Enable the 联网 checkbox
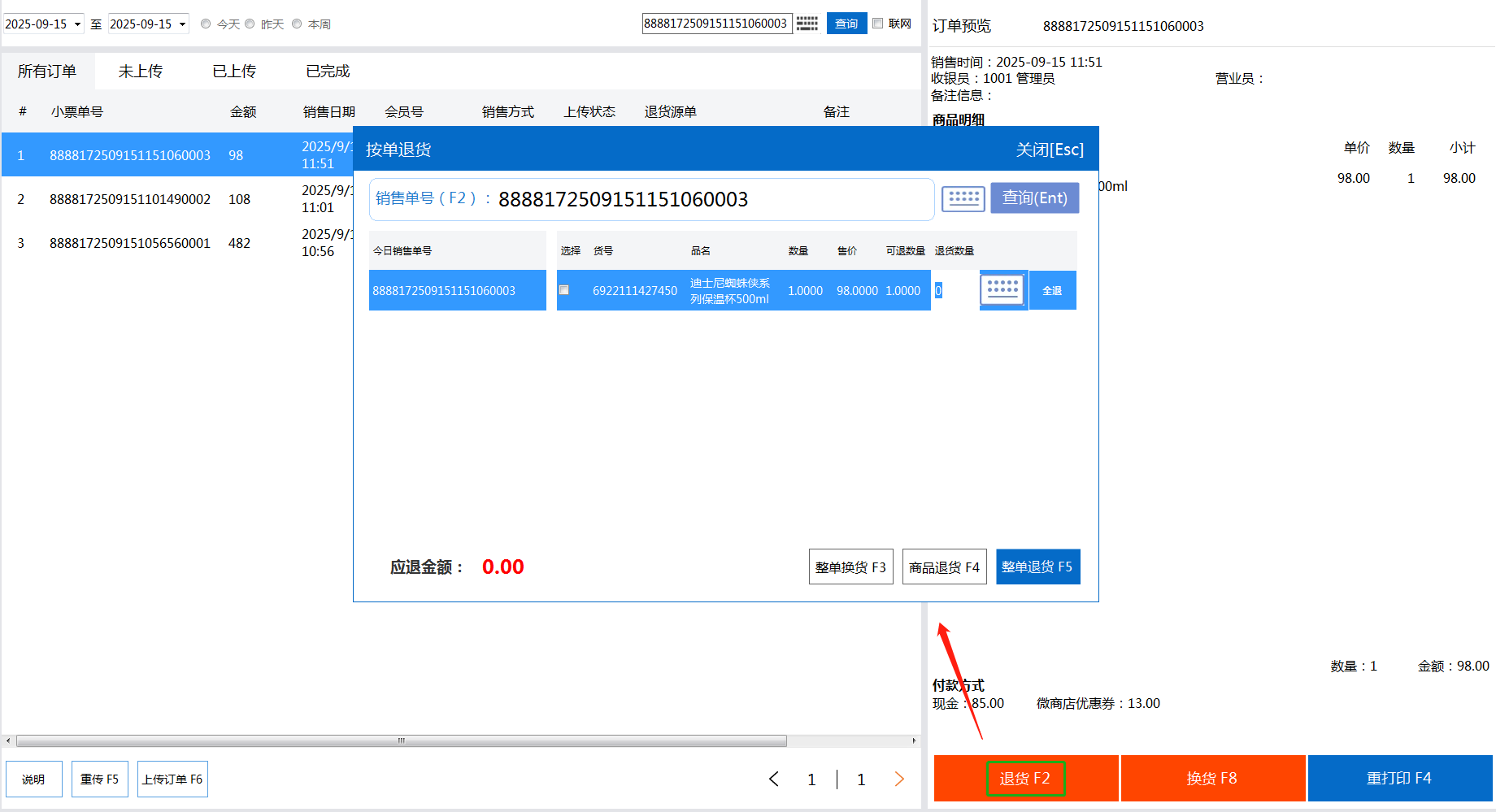This screenshot has width=1496, height=812. tap(878, 24)
